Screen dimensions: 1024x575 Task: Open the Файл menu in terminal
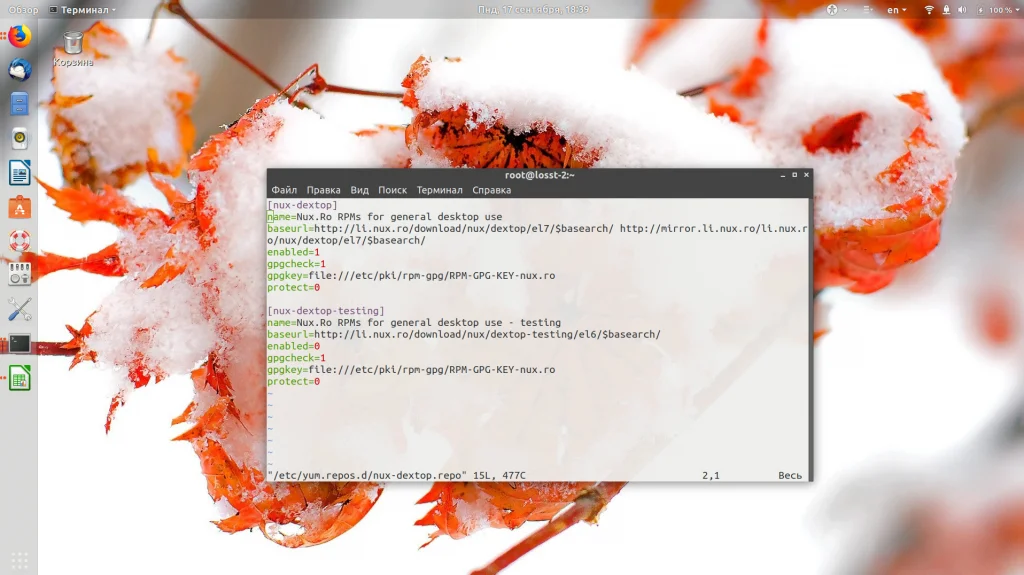284,190
